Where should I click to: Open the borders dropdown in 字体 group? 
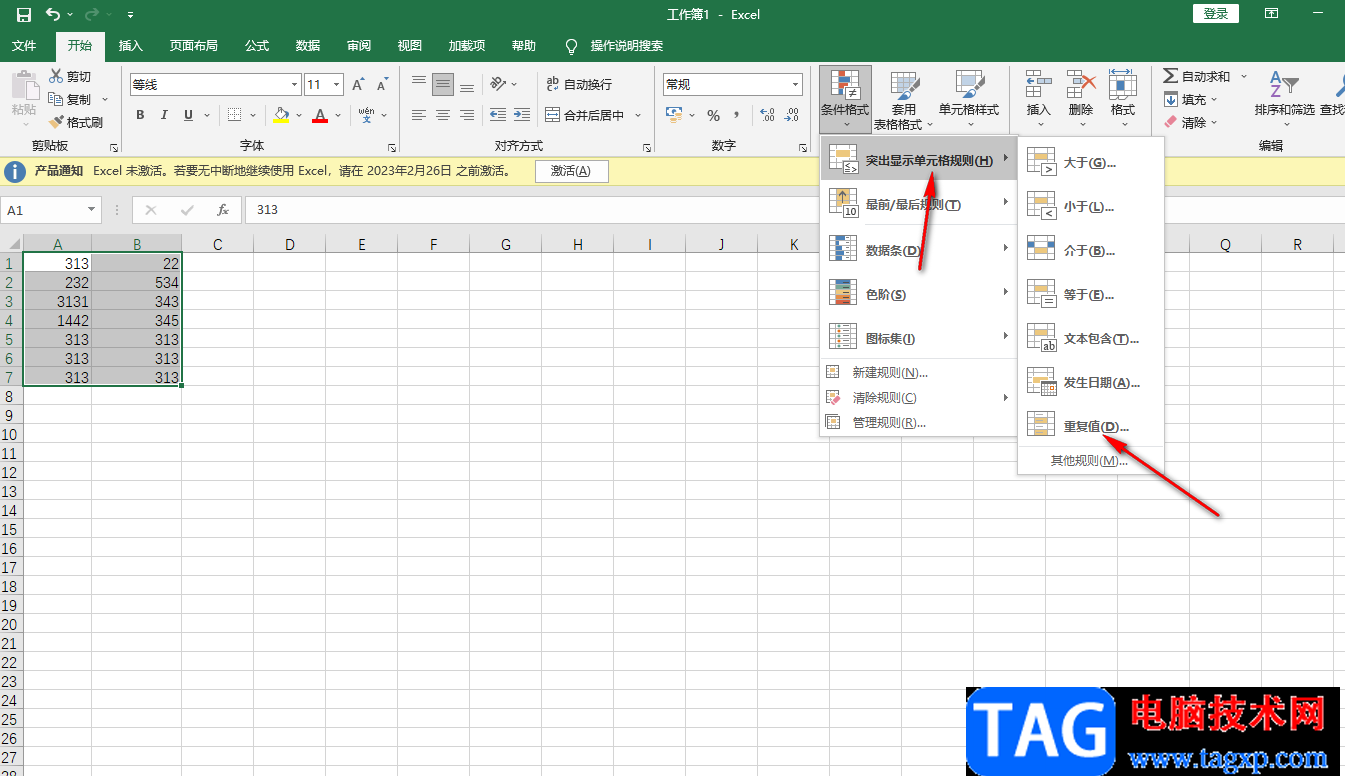point(253,115)
